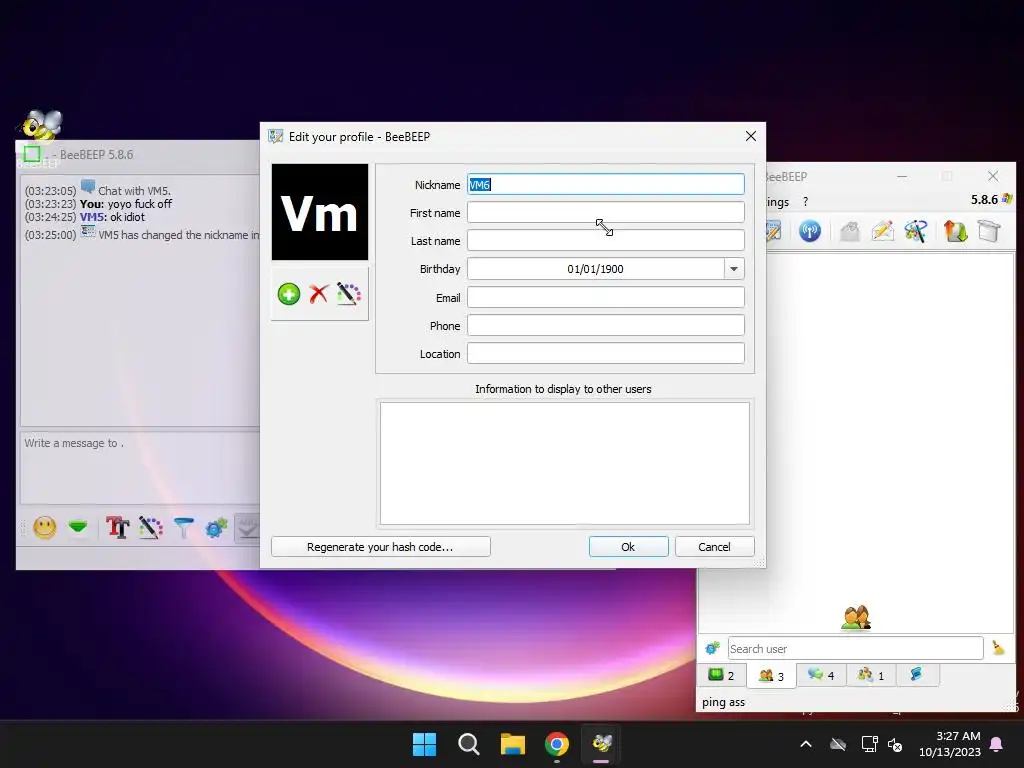
Task: Open the taskbar clock showing 3:27 AM
Action: (950, 744)
